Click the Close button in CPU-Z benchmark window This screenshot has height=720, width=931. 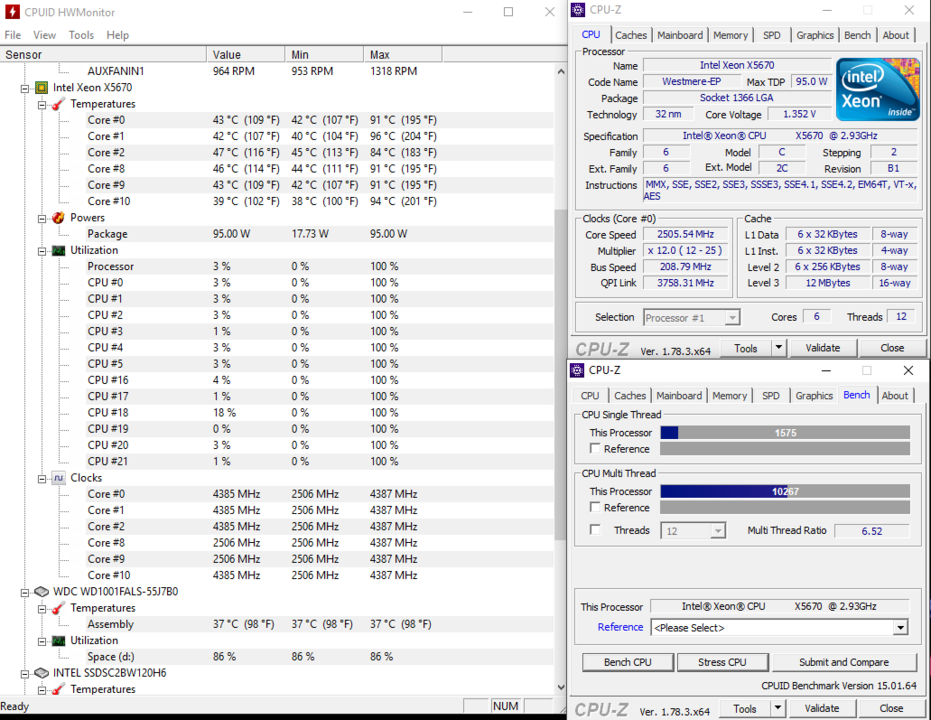(x=891, y=708)
